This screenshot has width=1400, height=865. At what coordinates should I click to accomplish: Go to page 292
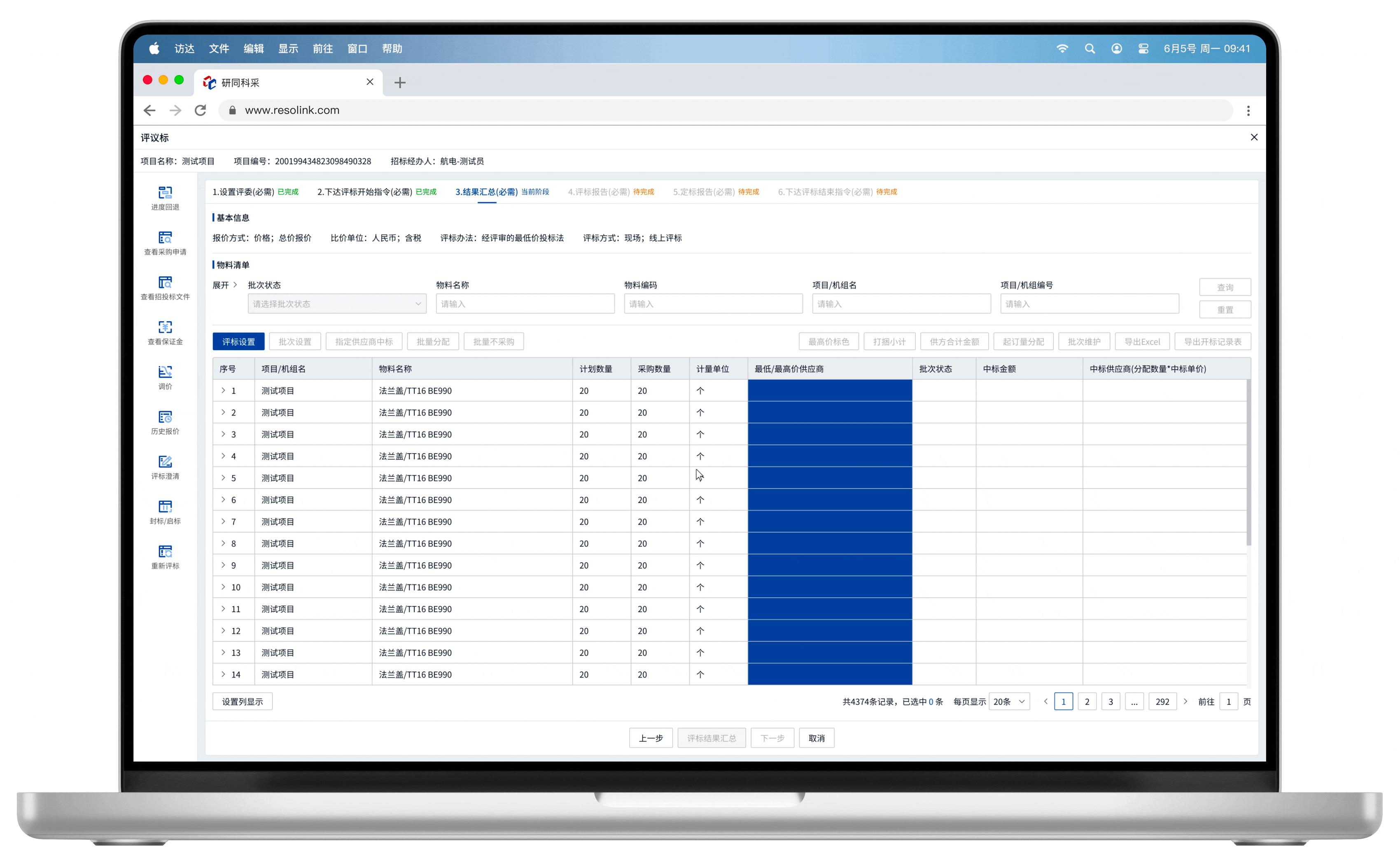(1162, 701)
